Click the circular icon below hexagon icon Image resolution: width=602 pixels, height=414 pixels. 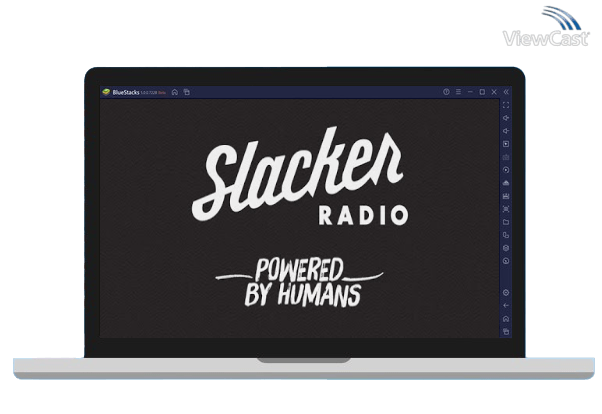506,261
